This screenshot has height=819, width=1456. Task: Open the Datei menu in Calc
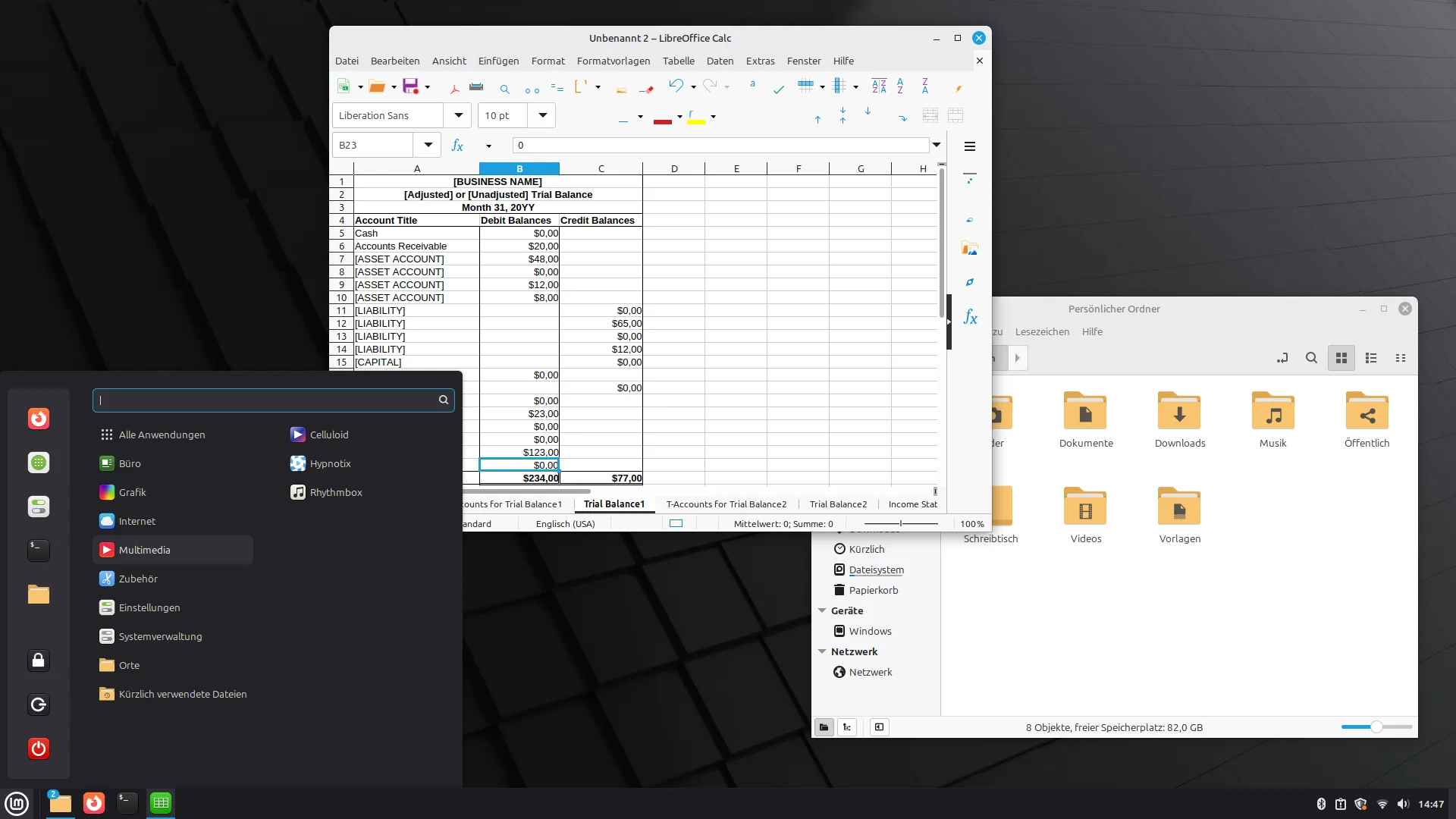coord(347,61)
